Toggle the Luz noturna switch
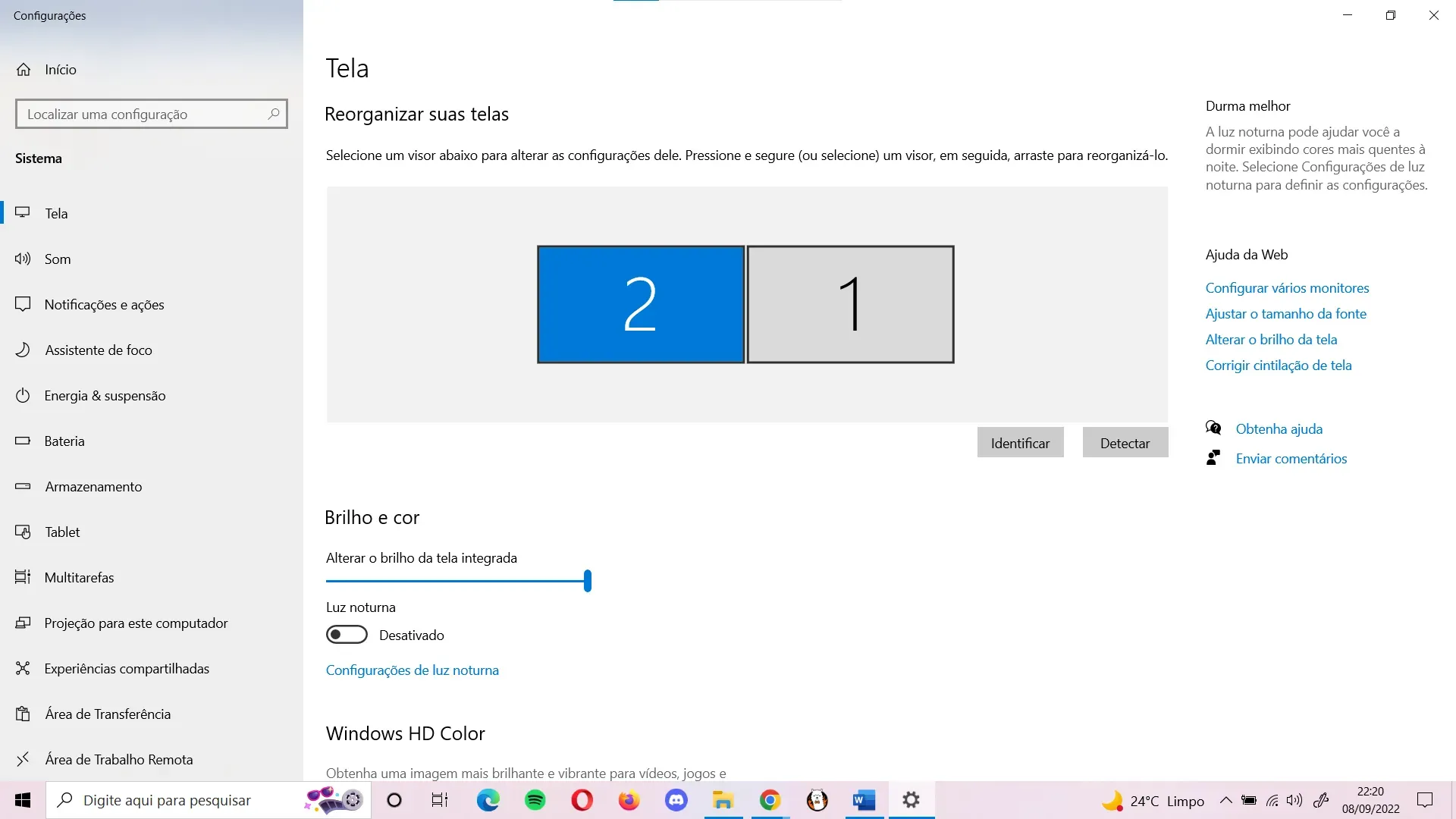This screenshot has width=1456, height=819. [x=347, y=635]
